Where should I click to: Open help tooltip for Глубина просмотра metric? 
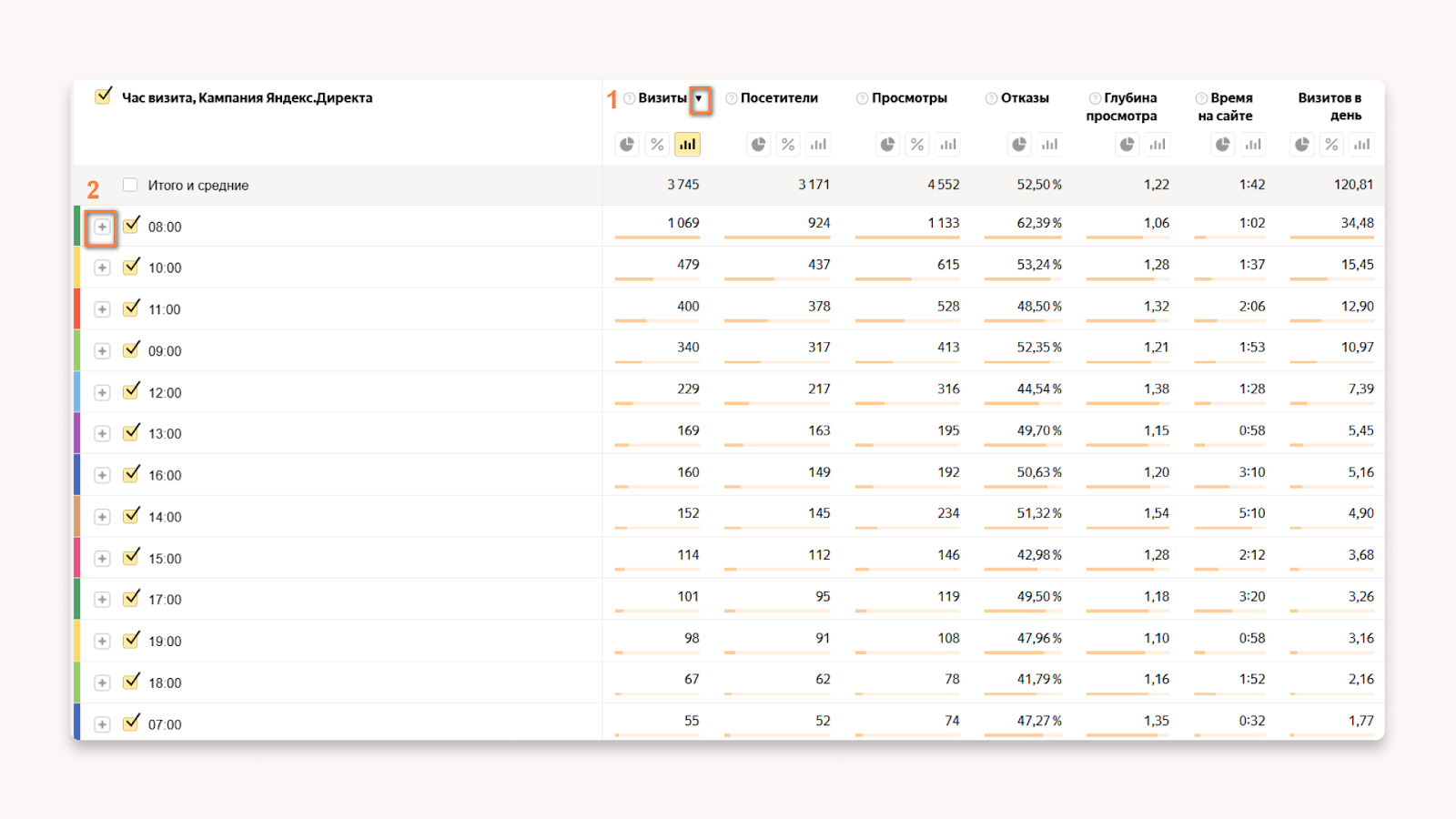[x=1096, y=98]
